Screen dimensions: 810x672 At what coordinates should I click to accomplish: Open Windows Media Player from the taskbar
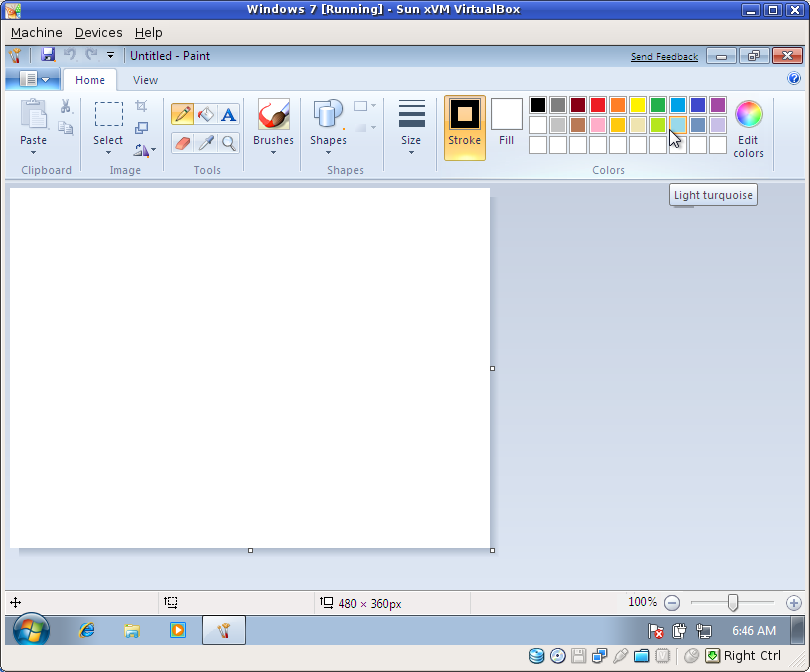177,630
